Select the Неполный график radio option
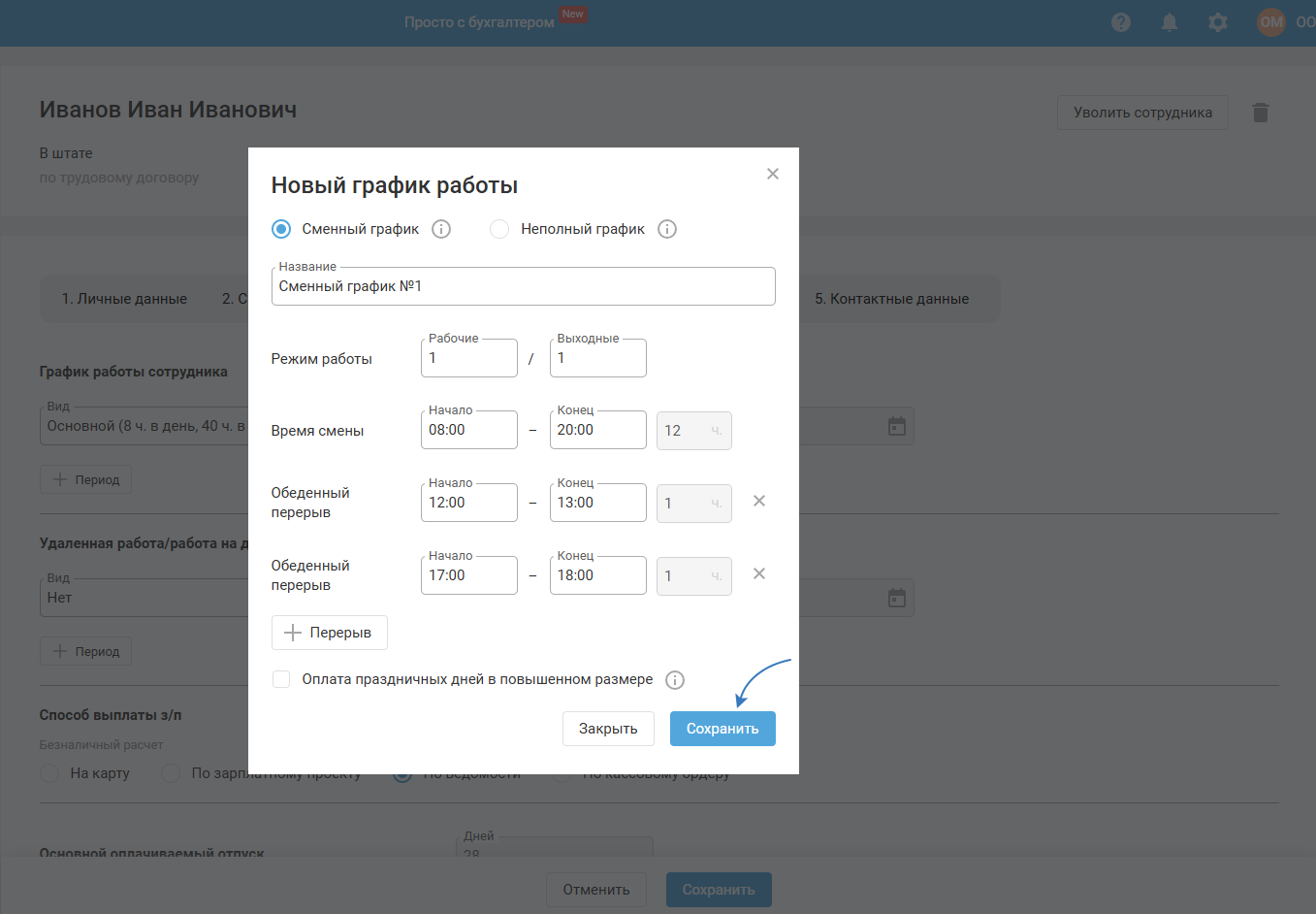1316x914 pixels. (499, 229)
